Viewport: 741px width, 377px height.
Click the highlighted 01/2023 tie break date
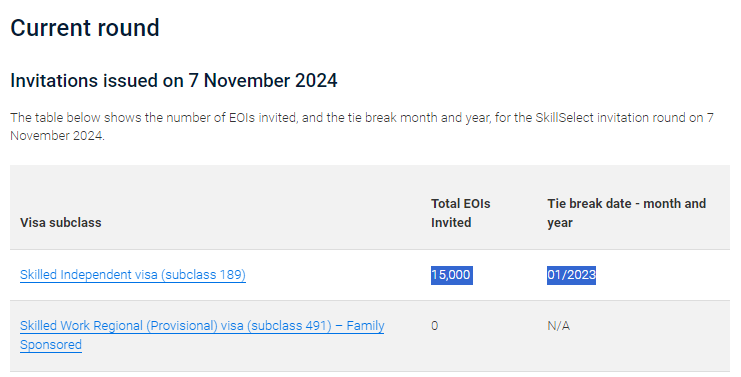pyautogui.click(x=571, y=275)
